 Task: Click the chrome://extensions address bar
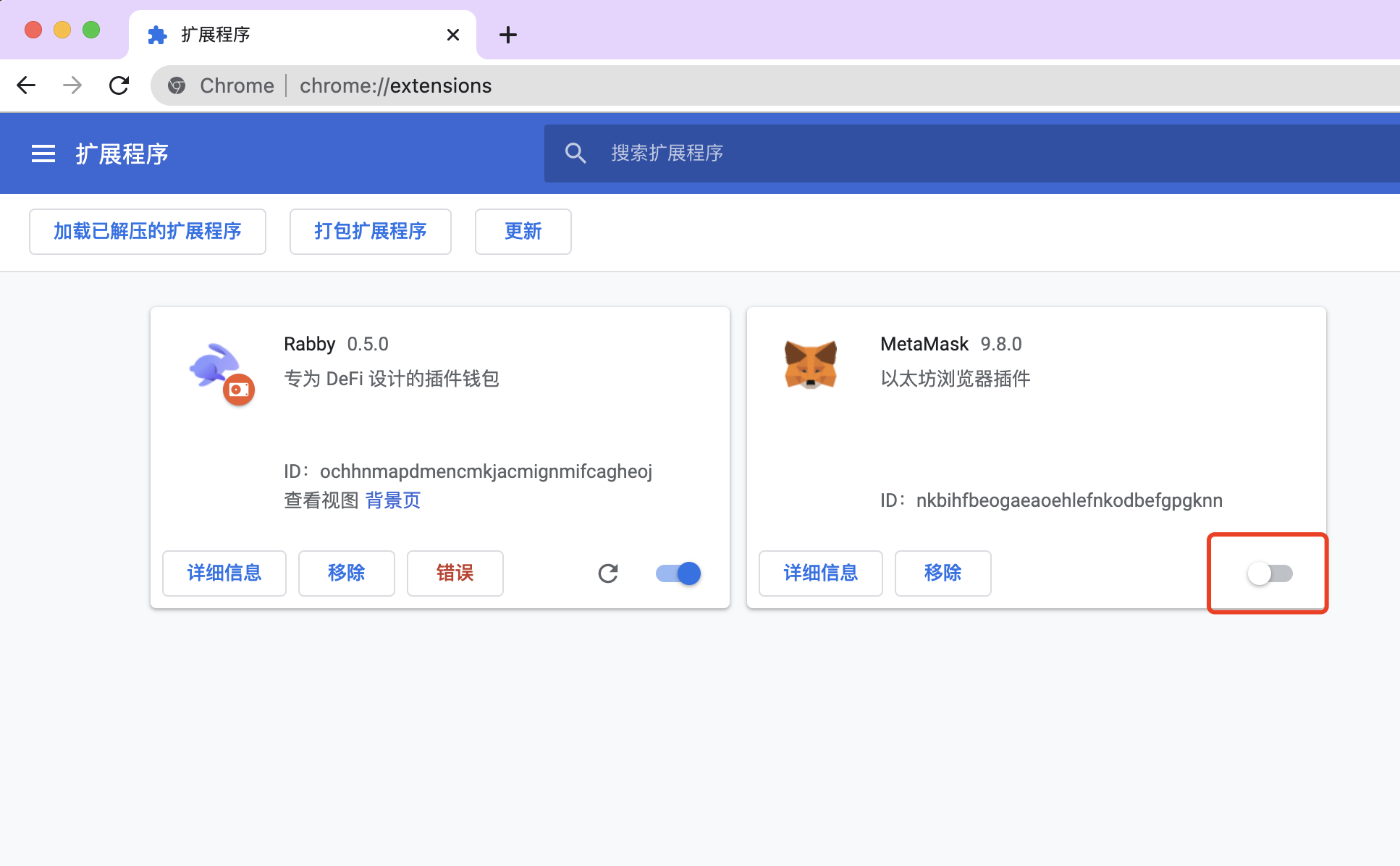775,85
